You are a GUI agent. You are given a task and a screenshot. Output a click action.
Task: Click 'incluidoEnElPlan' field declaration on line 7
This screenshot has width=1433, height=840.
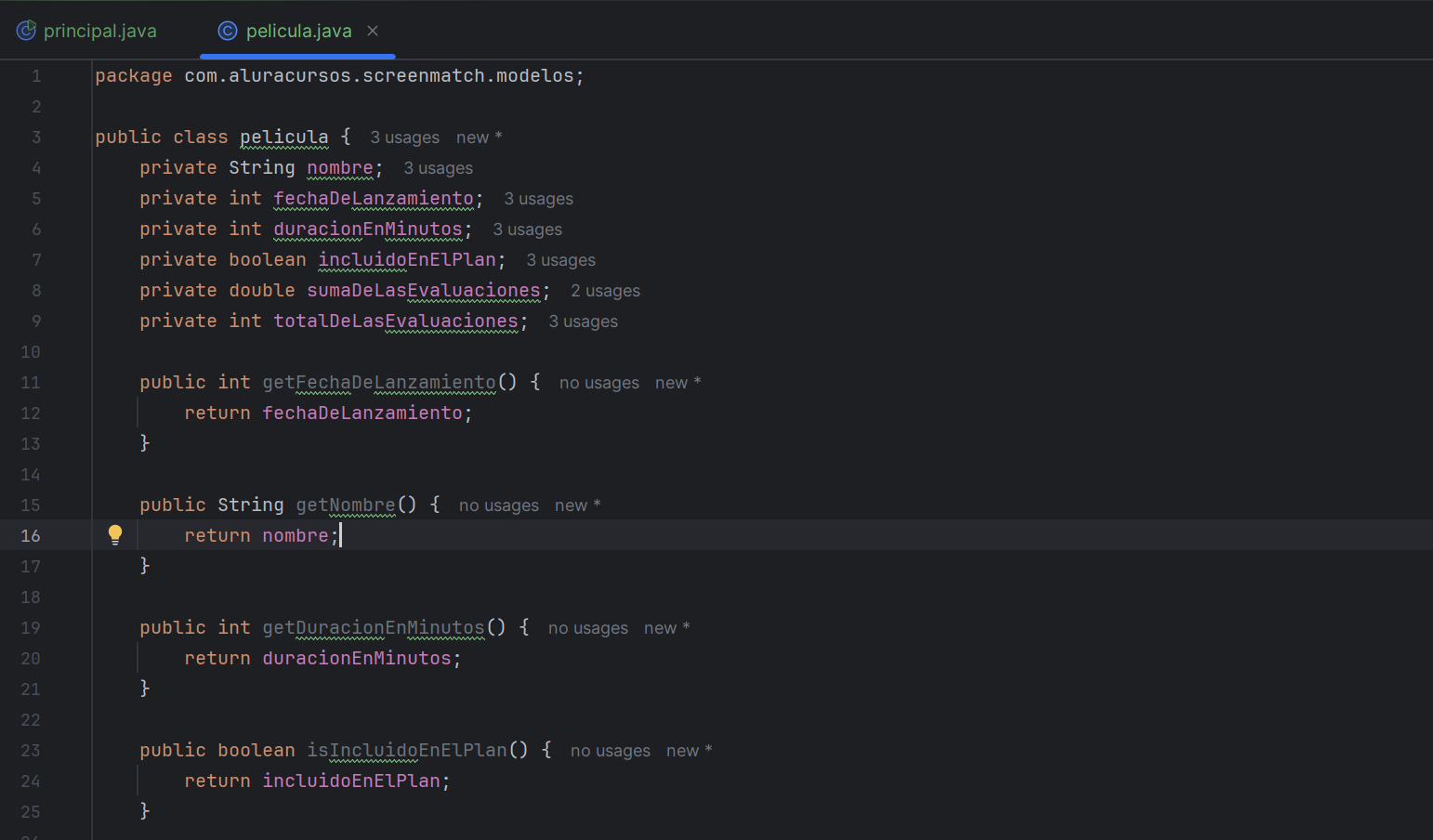click(407, 259)
